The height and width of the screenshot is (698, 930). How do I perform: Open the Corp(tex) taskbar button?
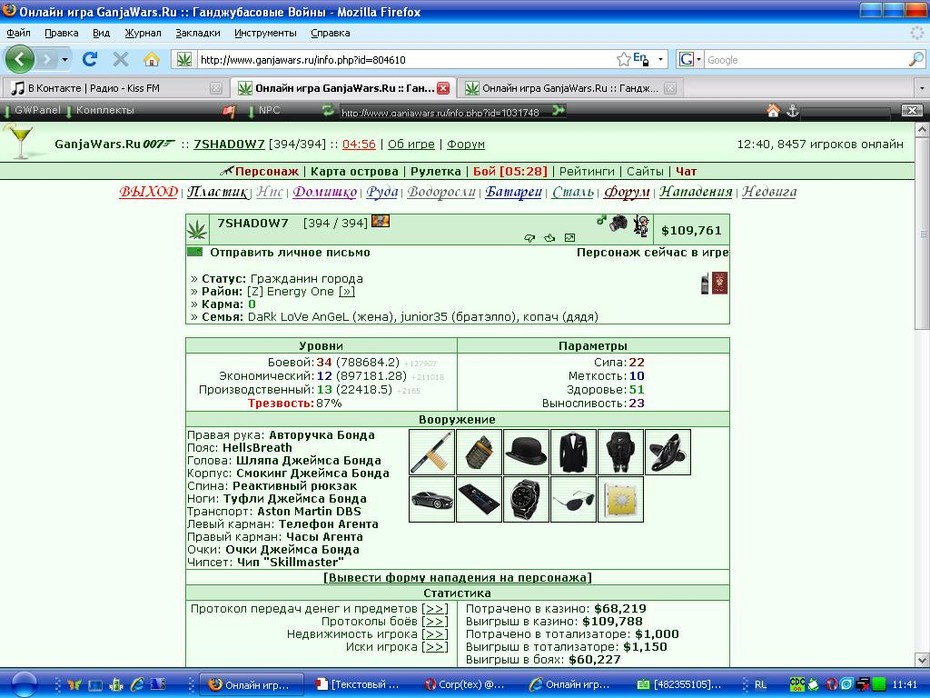click(464, 685)
